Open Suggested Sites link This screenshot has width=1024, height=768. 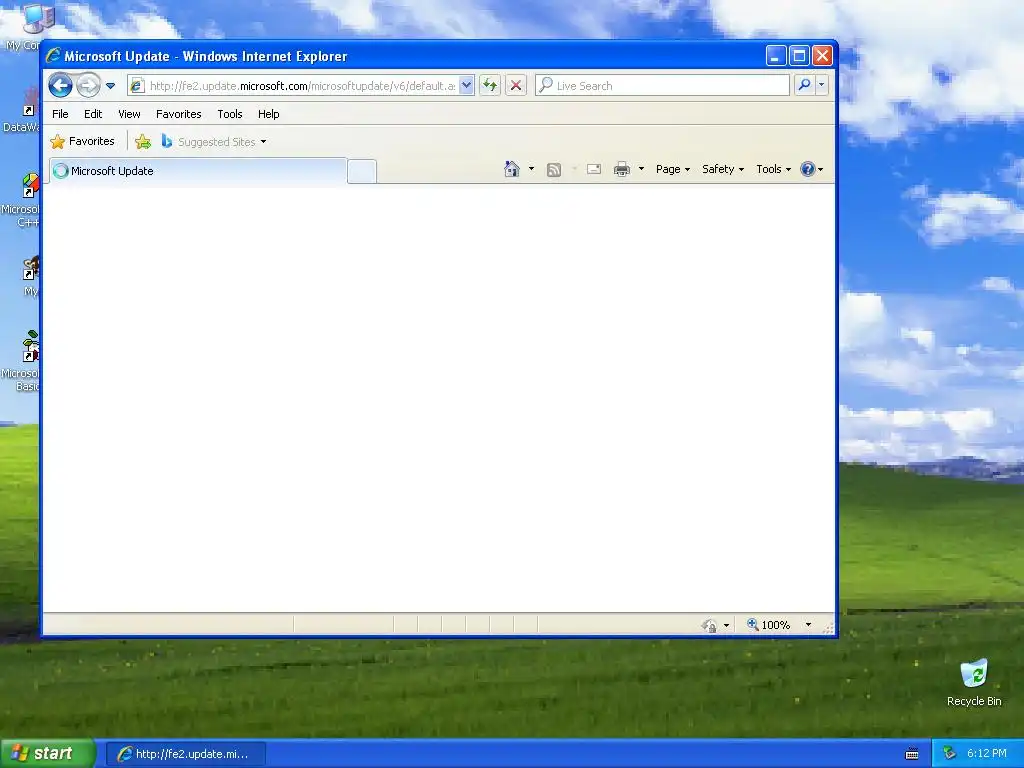tap(214, 142)
